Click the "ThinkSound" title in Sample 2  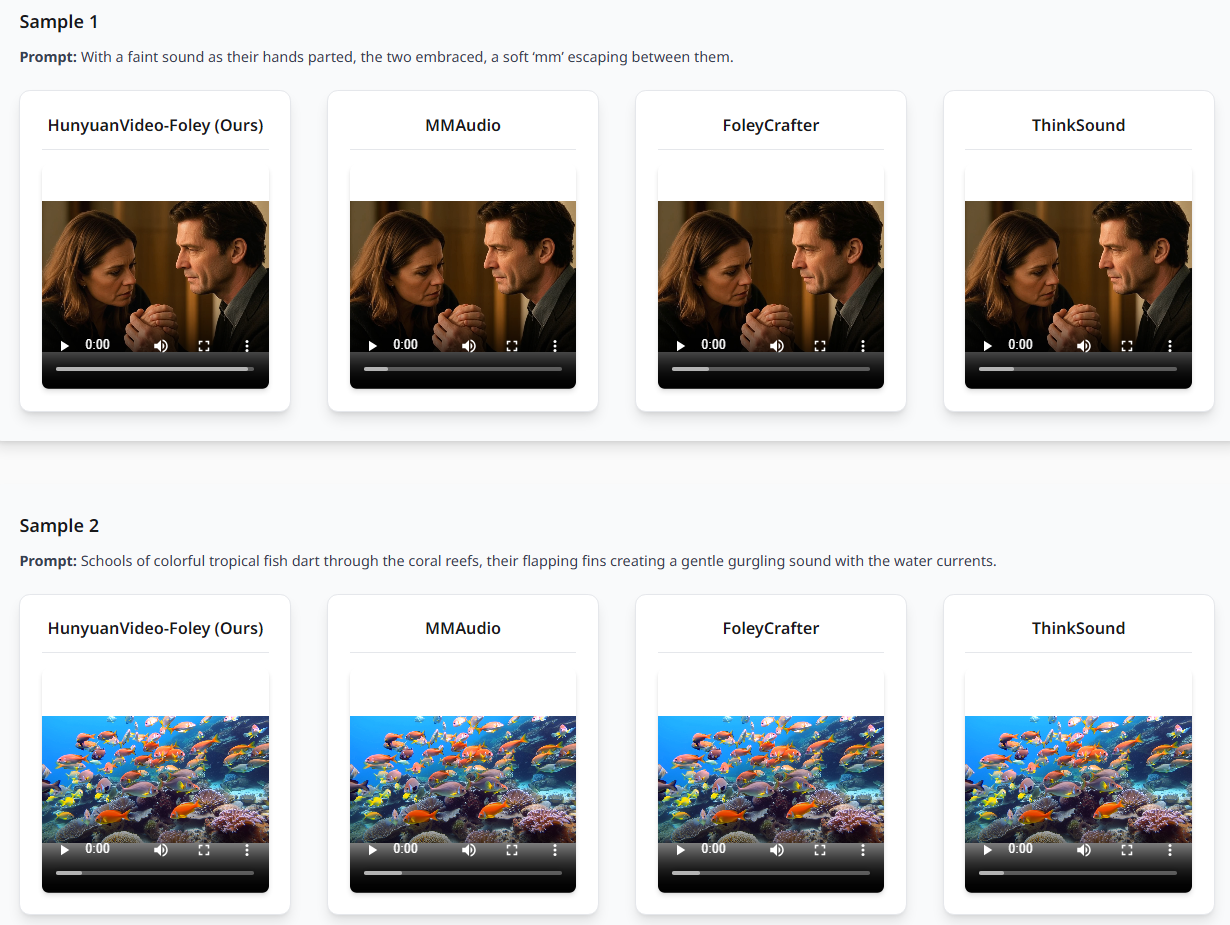click(x=1078, y=628)
